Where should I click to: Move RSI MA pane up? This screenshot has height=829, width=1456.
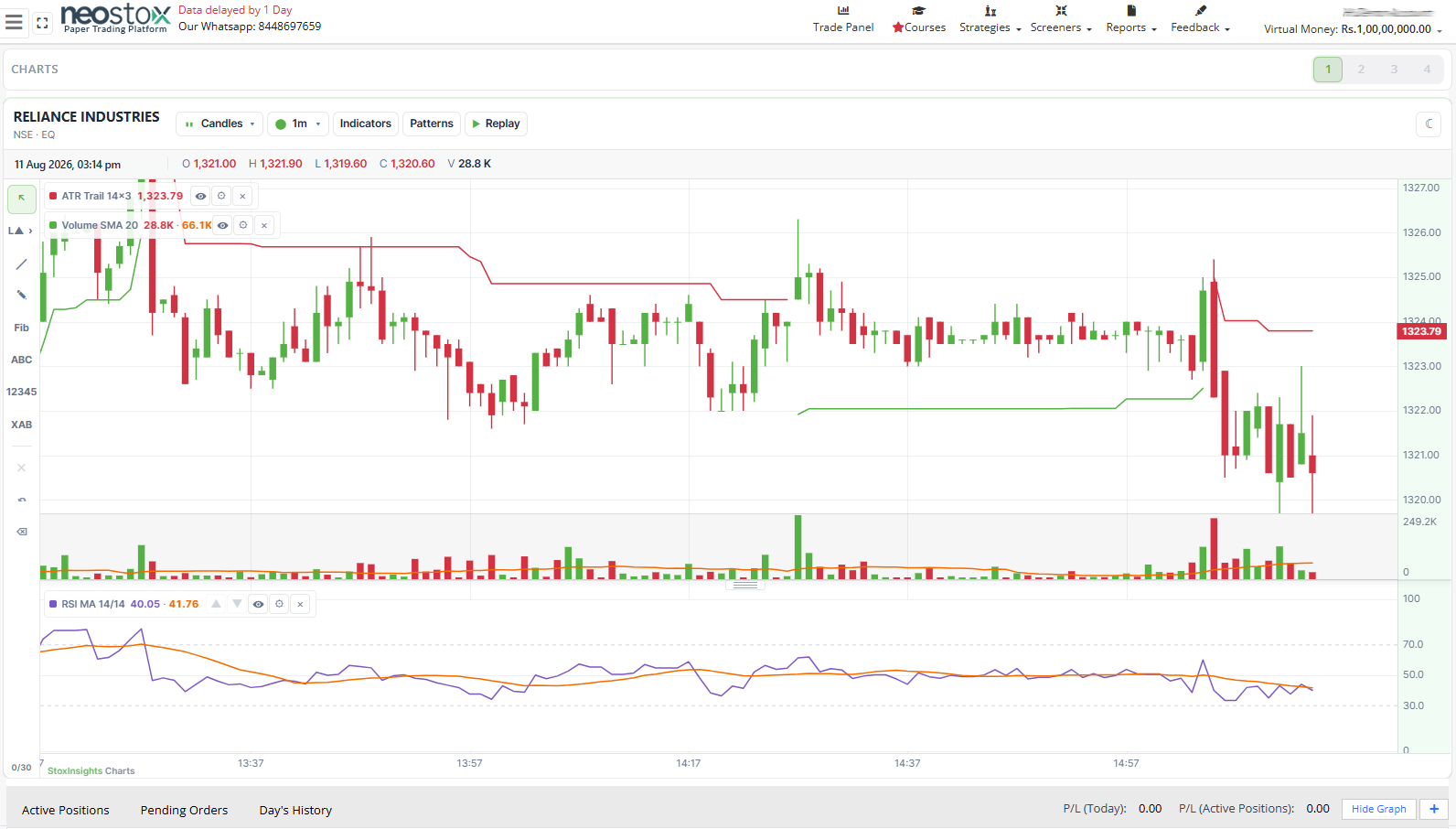(x=216, y=604)
